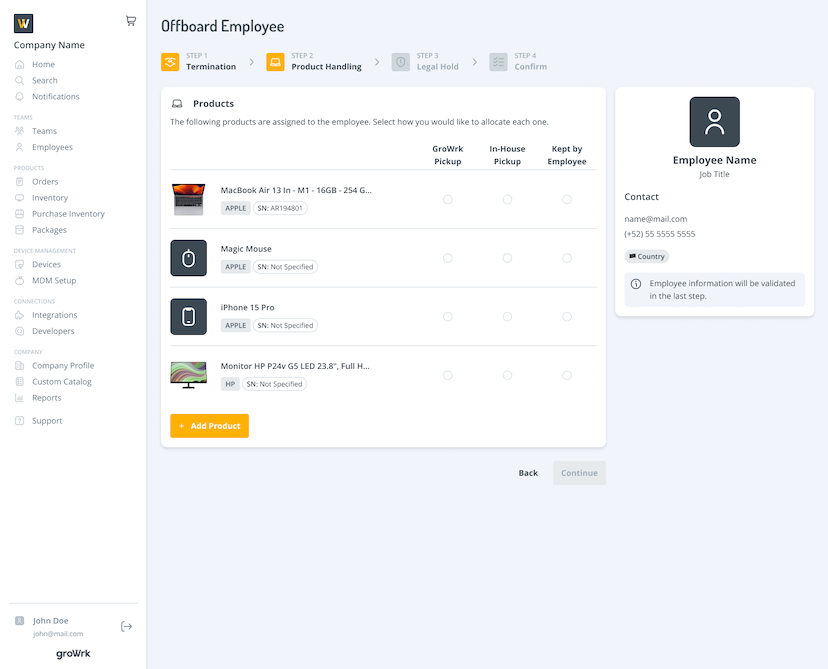Image resolution: width=828 pixels, height=669 pixels.
Task: Click the Notifications bell icon
Action: [19, 97]
